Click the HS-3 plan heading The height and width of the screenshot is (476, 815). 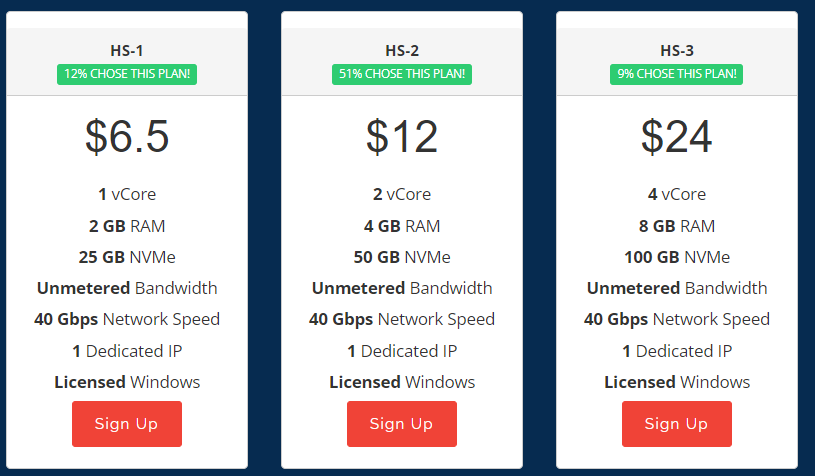coord(677,51)
